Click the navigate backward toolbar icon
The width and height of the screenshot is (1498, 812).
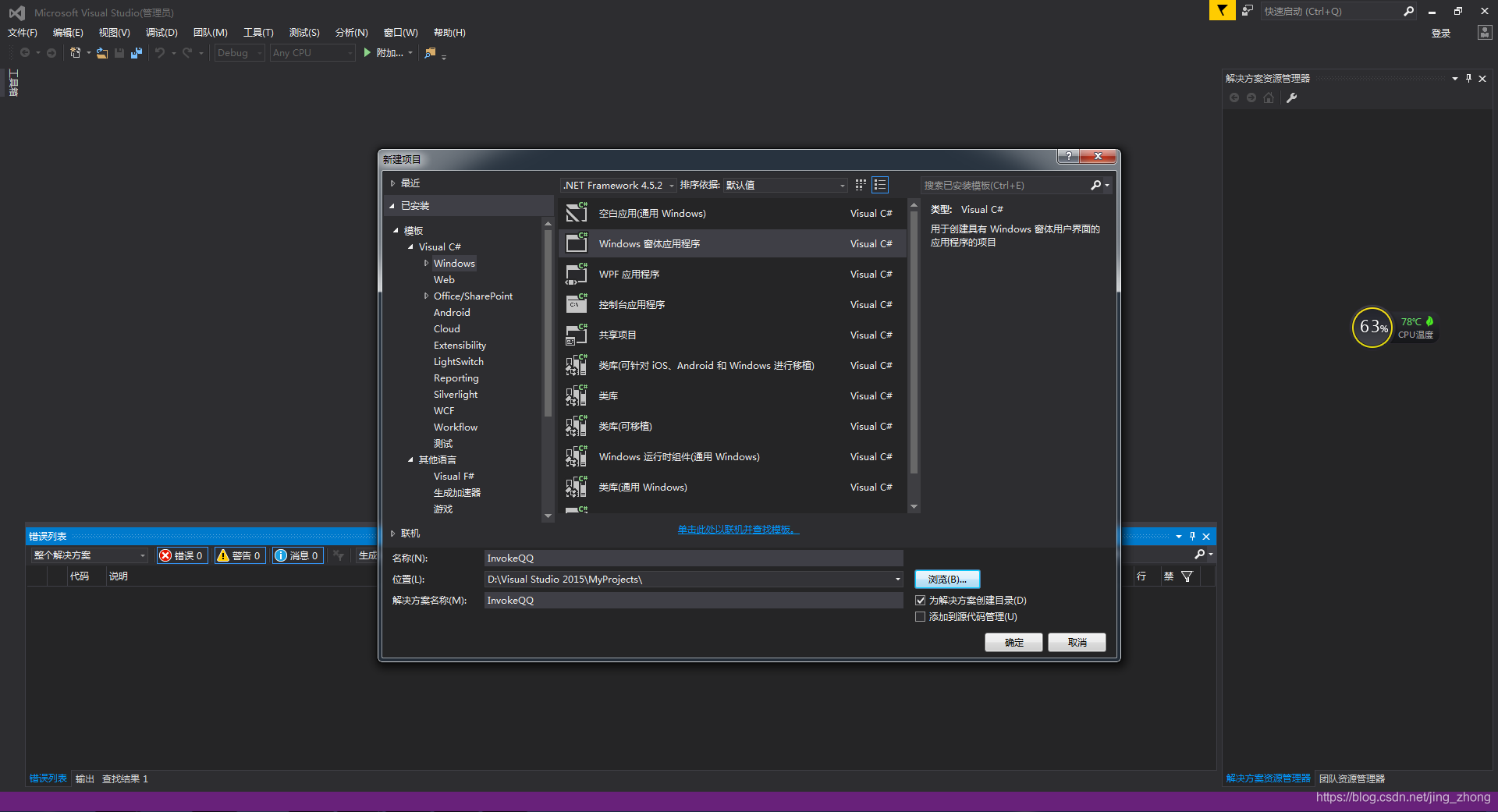point(25,53)
